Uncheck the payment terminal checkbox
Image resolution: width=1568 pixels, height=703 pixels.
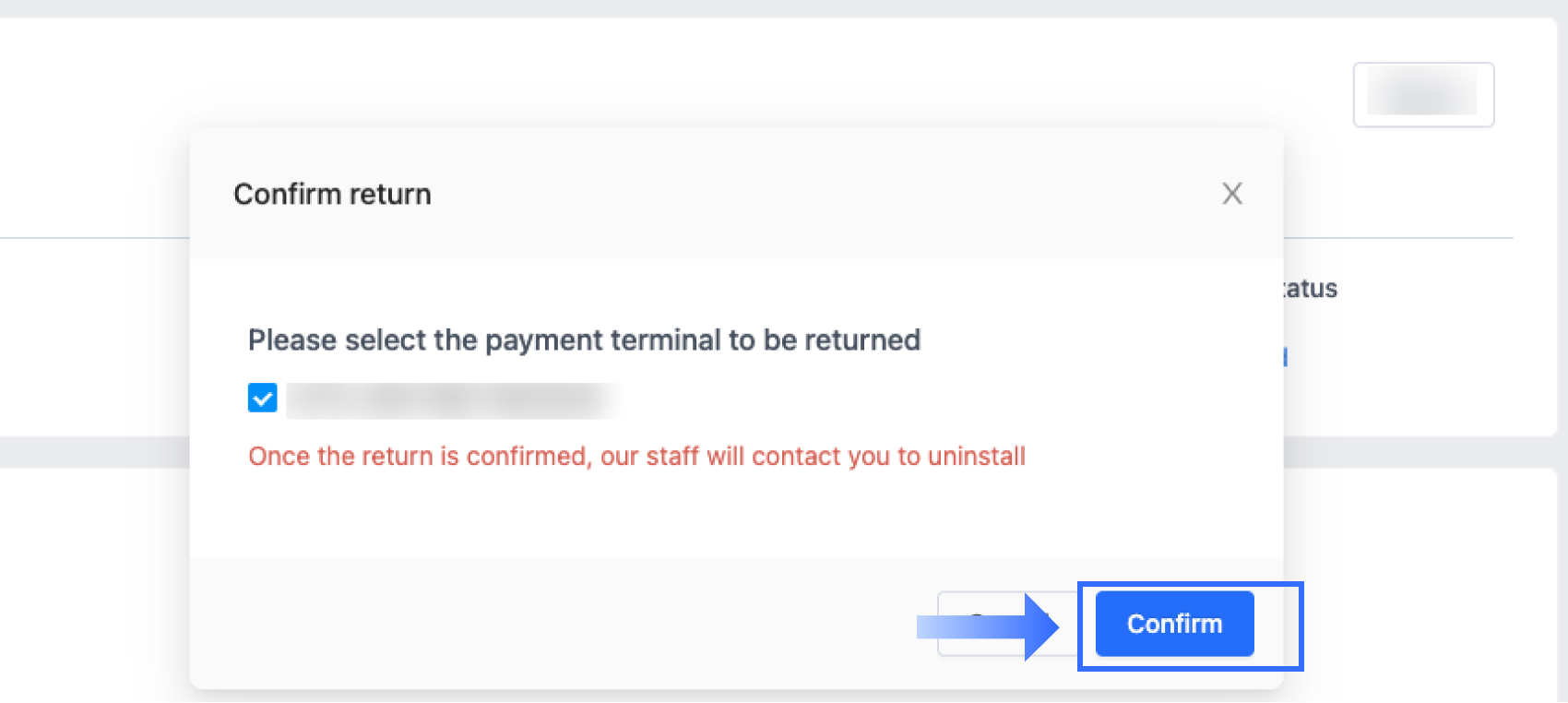(263, 399)
